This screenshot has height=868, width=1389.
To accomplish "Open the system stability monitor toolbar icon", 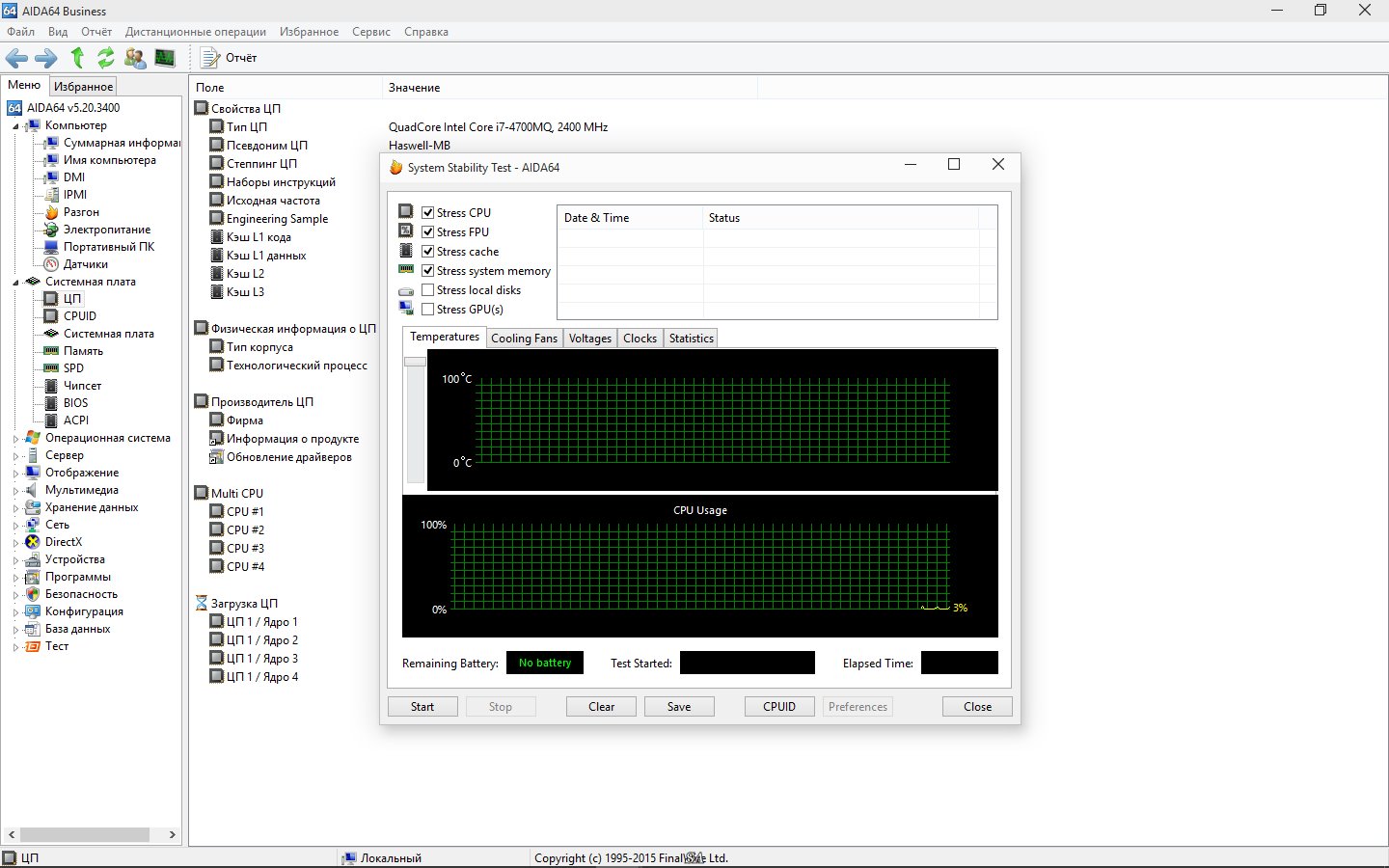I will (165, 58).
